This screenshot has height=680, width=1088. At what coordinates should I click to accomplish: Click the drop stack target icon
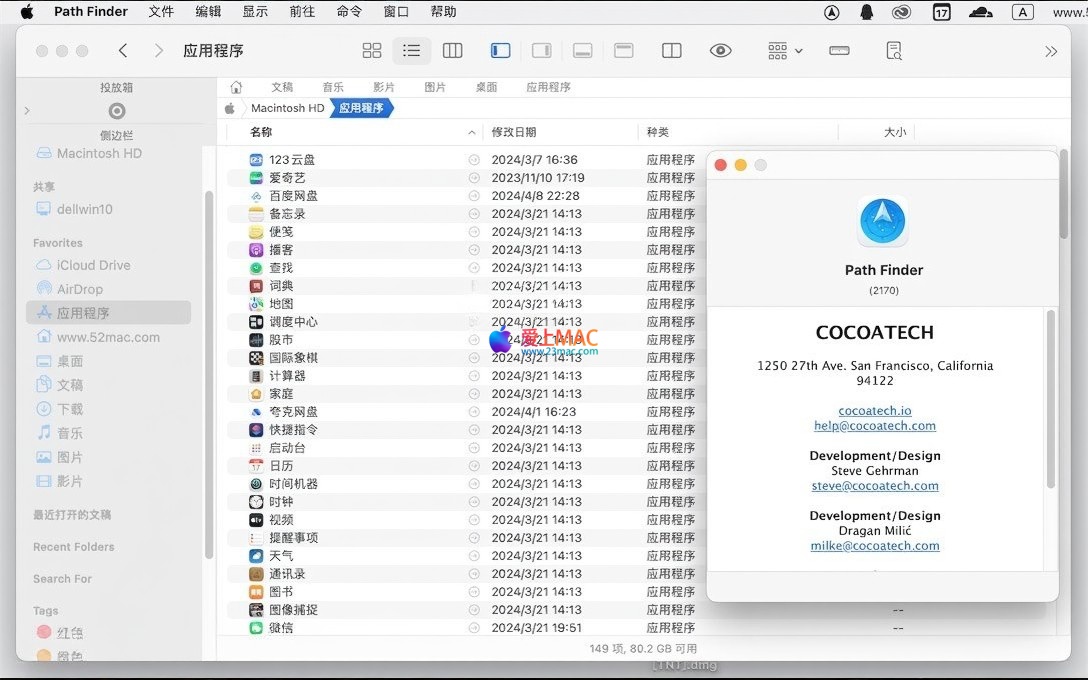click(117, 111)
